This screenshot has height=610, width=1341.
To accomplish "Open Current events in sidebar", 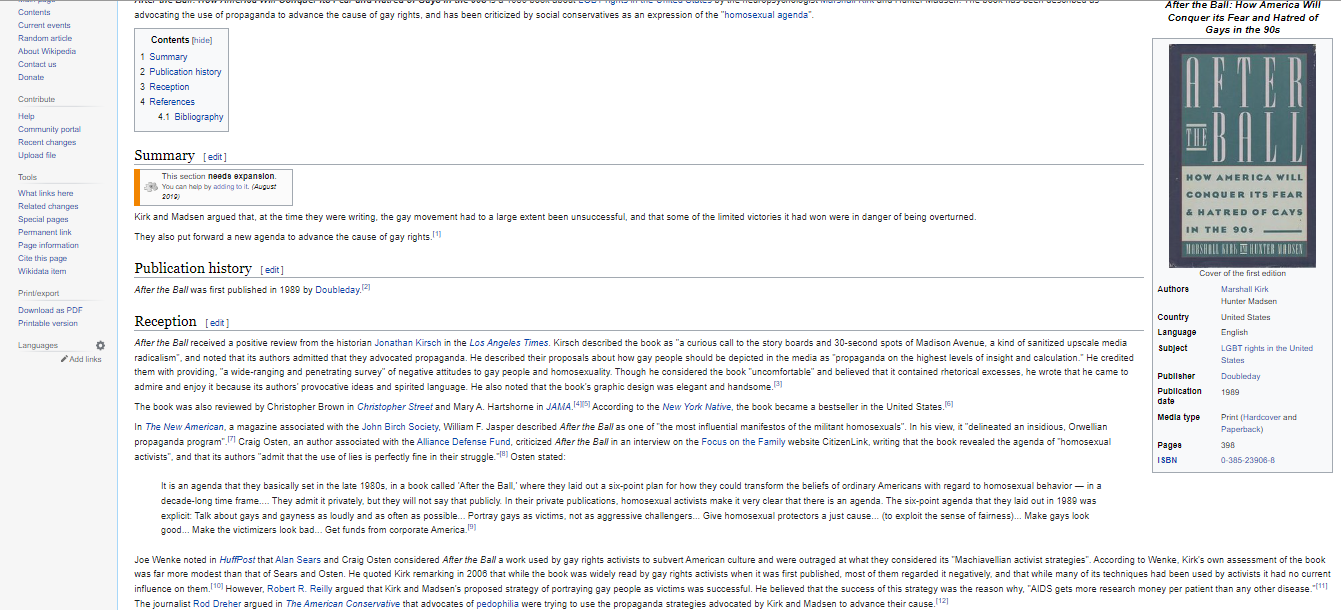I will point(44,25).
